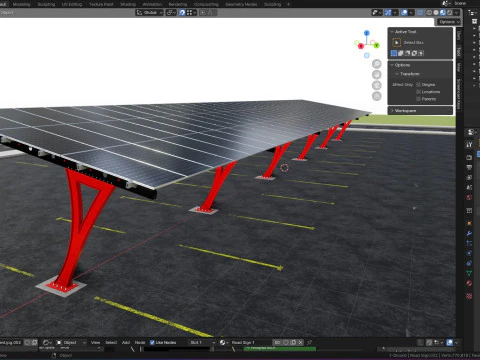Toggle X-ray mode in viewport header
The height and width of the screenshot is (360, 480).
(420, 13)
